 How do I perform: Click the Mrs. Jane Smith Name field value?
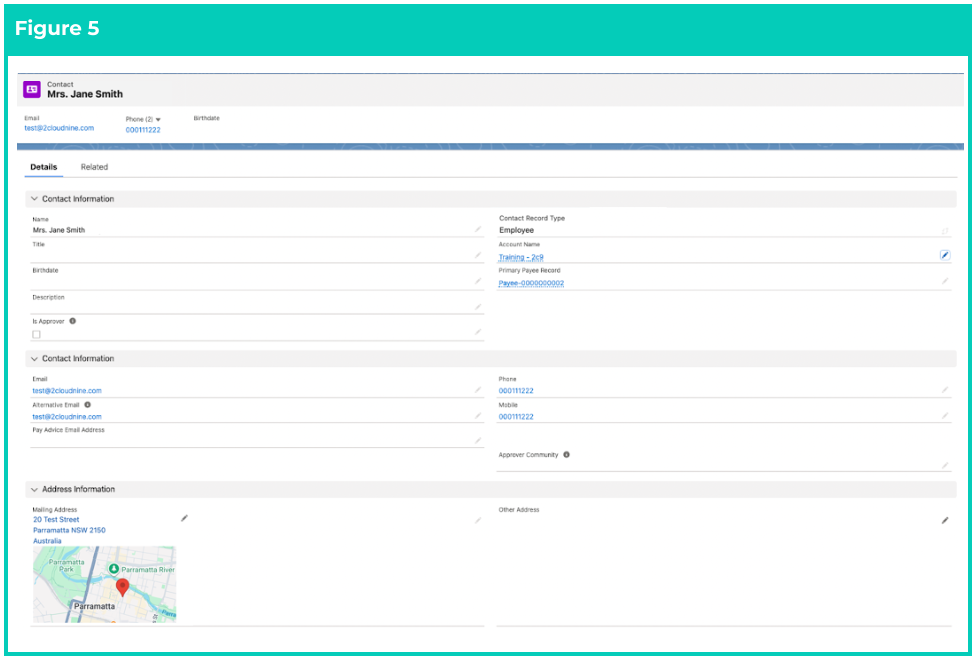[59, 230]
